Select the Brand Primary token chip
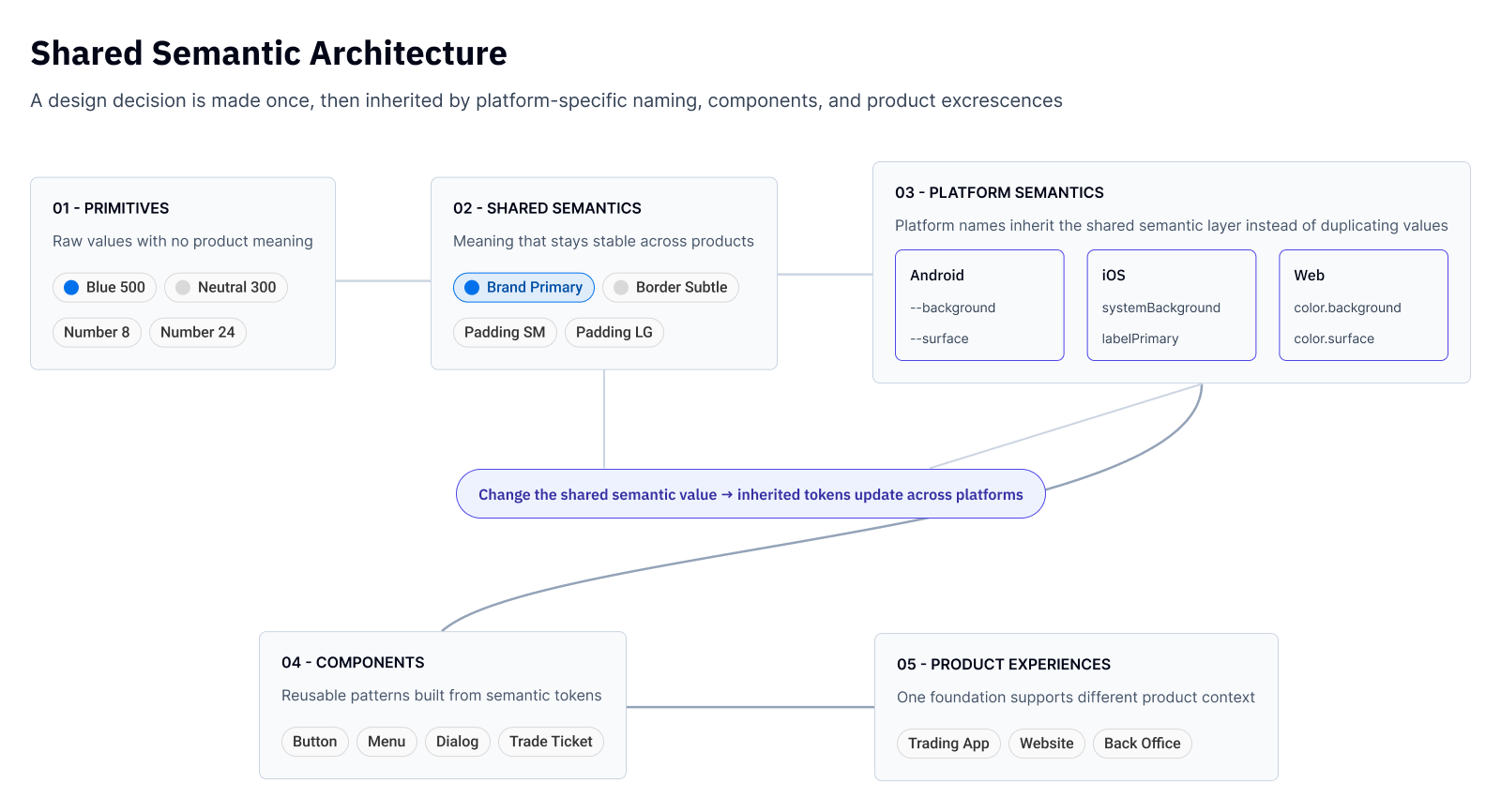This screenshot has height=812, width=1501. [x=523, y=288]
